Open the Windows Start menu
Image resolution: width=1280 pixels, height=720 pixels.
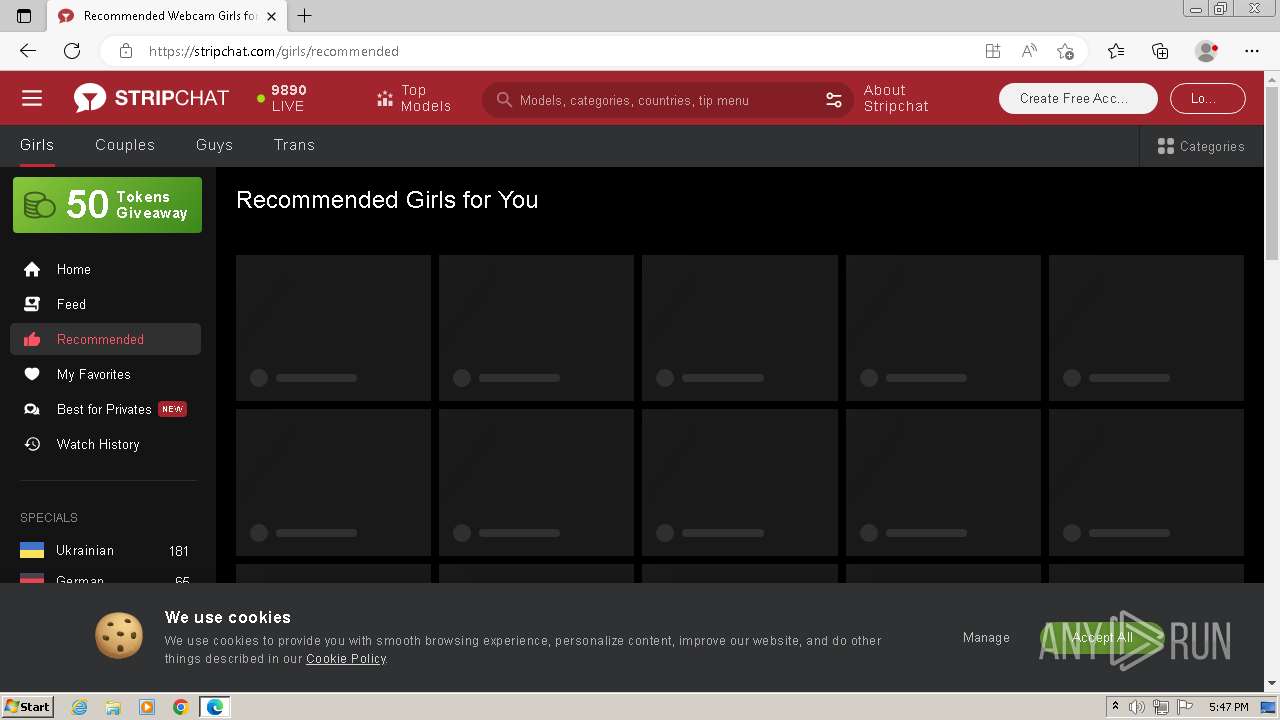coord(28,707)
